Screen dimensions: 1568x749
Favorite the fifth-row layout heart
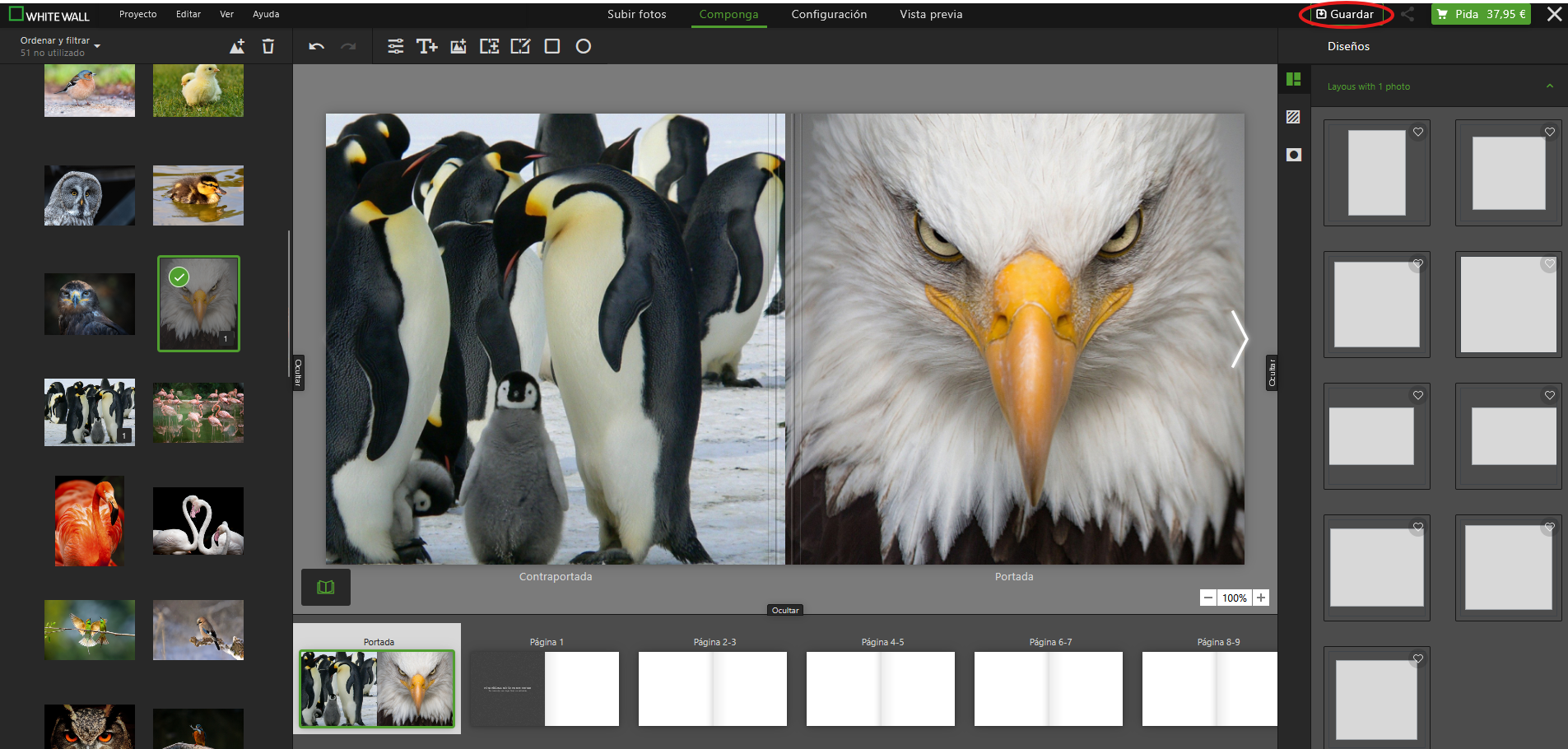1418,658
